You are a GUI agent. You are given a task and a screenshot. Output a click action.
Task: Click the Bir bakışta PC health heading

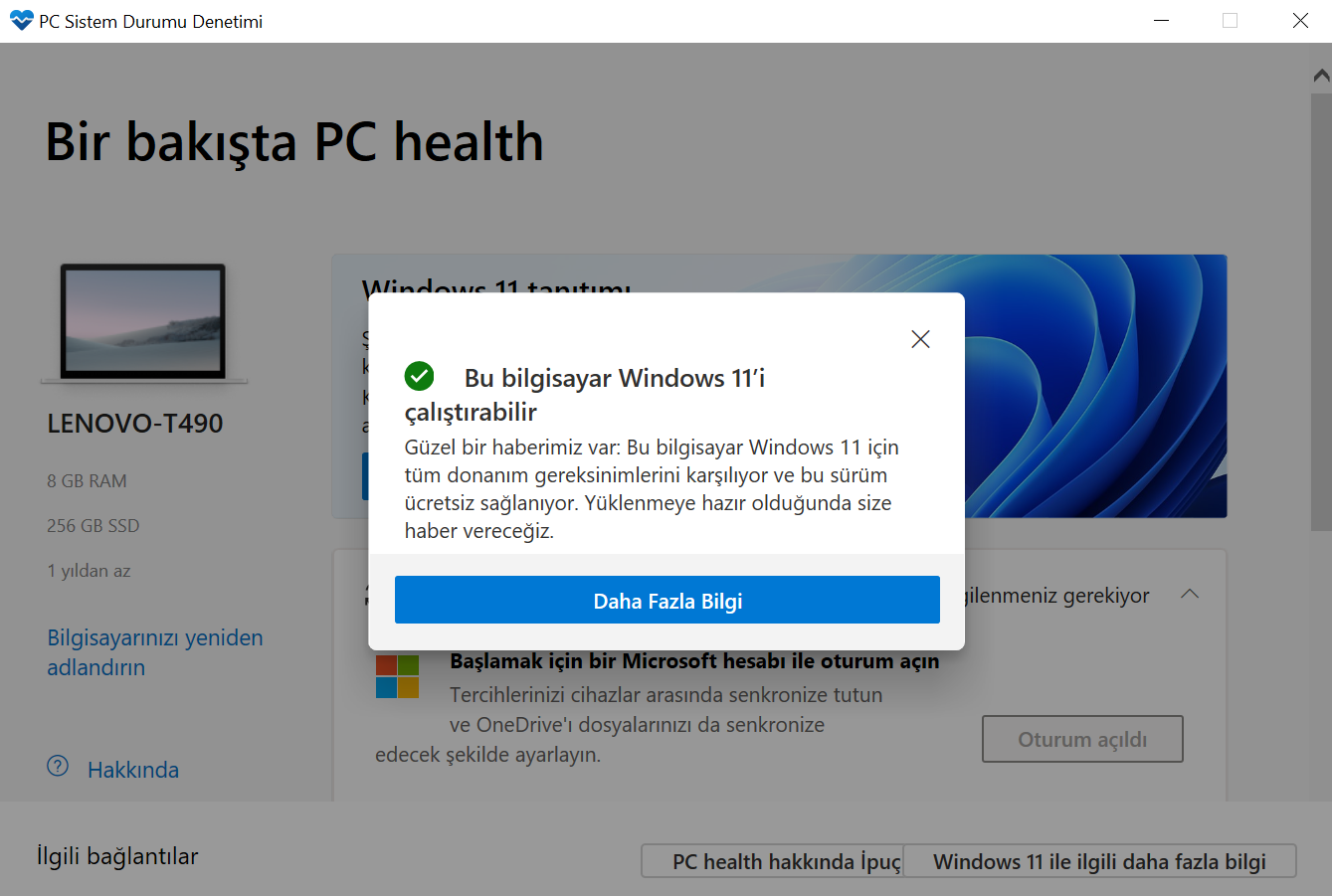(x=294, y=142)
